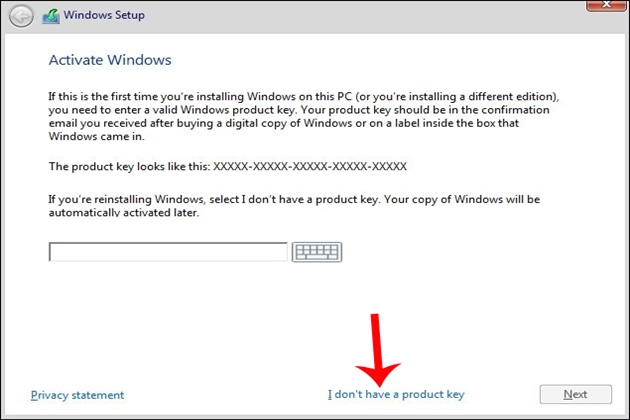Click the sample key XXXXX-XXXXX pattern text

(310, 166)
